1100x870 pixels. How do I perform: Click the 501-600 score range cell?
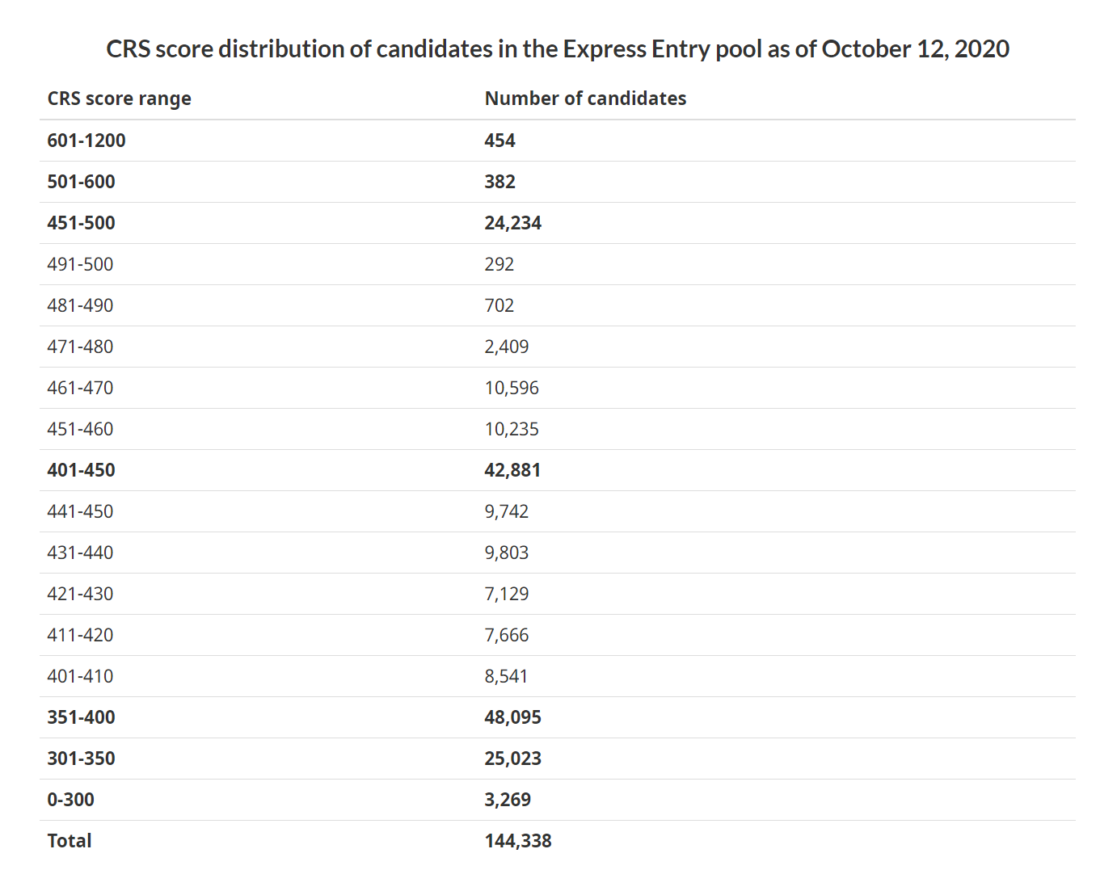pyautogui.click(x=81, y=182)
